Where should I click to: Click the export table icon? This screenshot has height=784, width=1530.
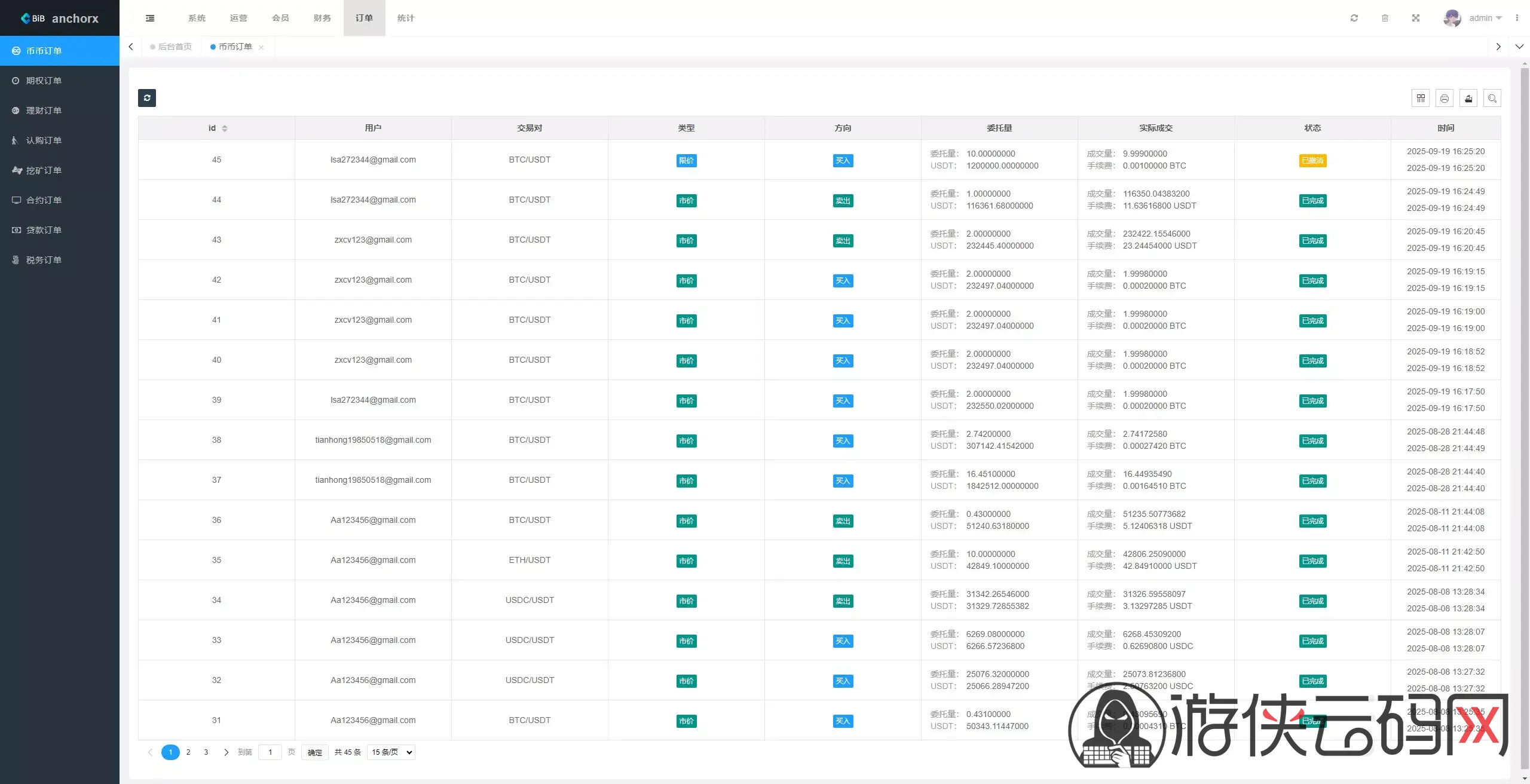pos(1468,98)
